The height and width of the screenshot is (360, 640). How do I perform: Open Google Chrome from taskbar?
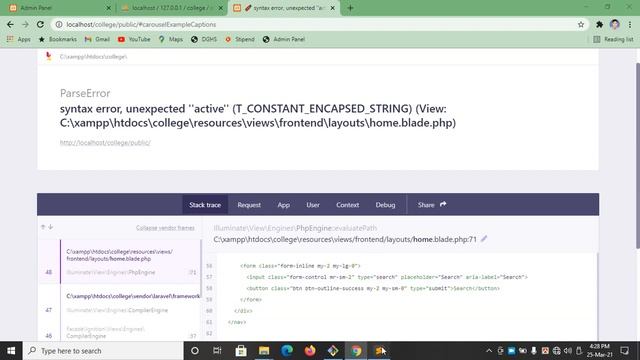pyautogui.click(x=356, y=351)
